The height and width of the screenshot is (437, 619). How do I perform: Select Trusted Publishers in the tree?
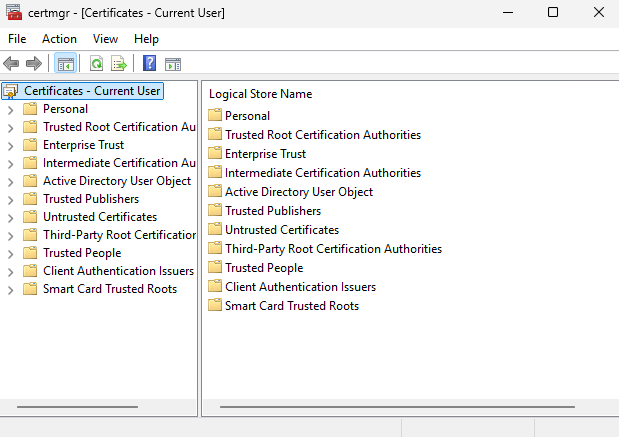(91, 199)
